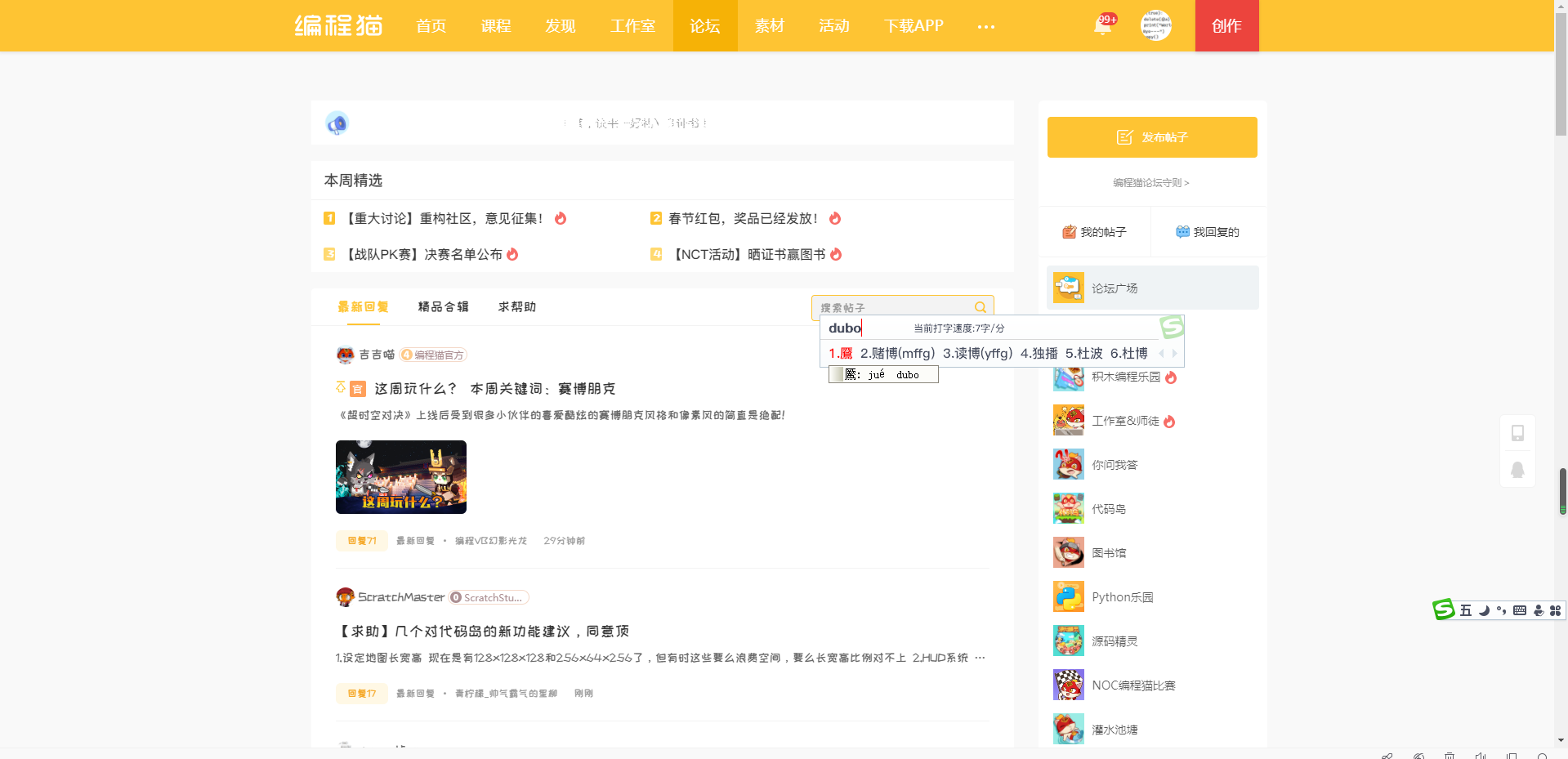The image size is (1568, 759).
Task: Open 编程猫论坛守则 link
Action: pos(1151,183)
